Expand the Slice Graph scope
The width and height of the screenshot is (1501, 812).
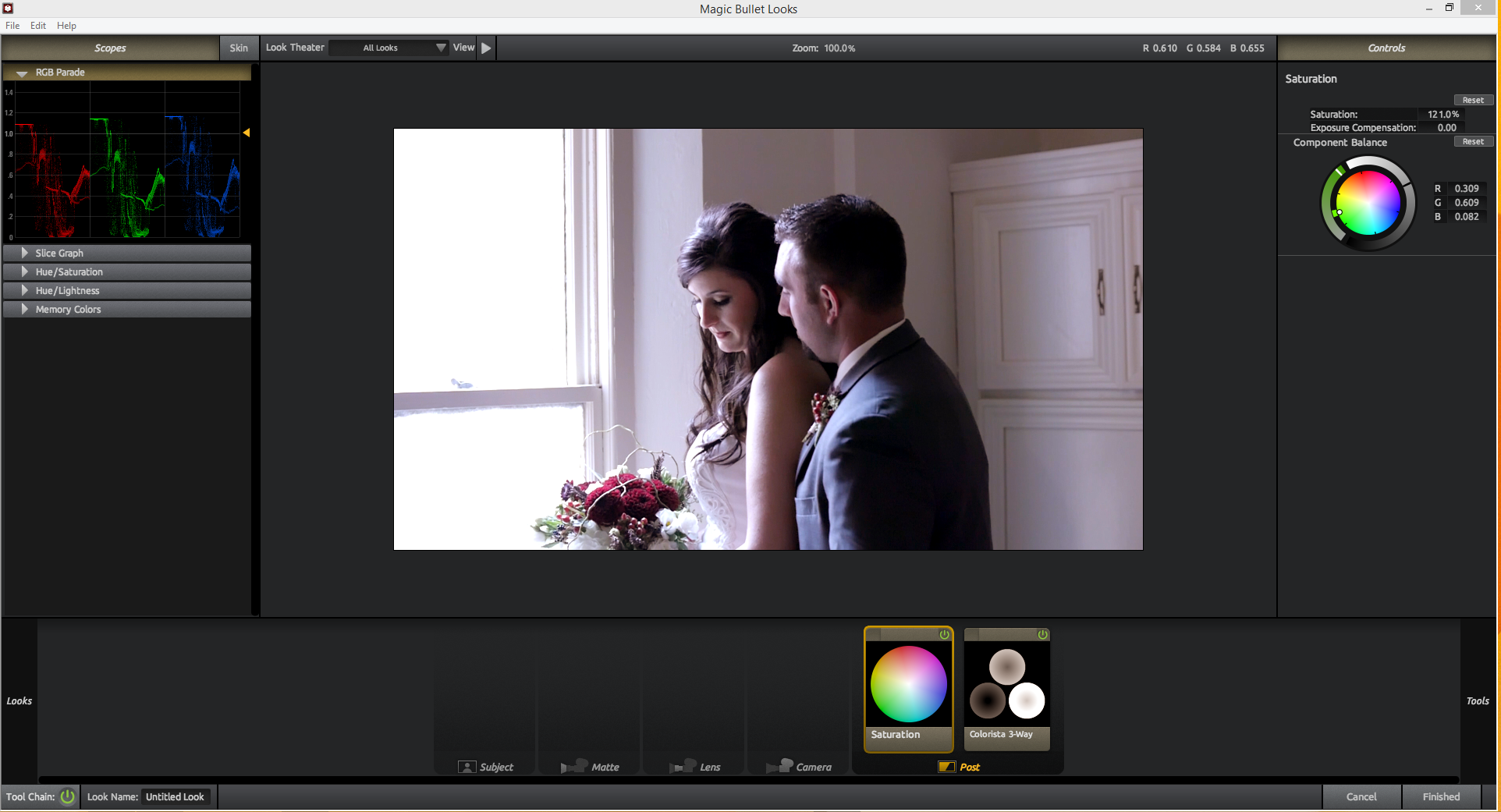pos(24,253)
